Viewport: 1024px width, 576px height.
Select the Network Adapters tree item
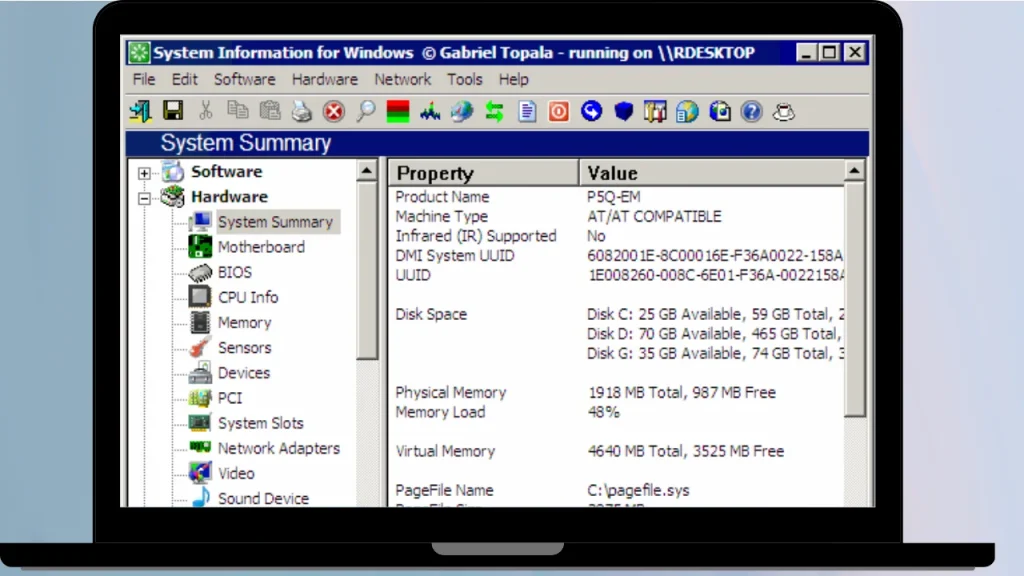[x=278, y=448]
